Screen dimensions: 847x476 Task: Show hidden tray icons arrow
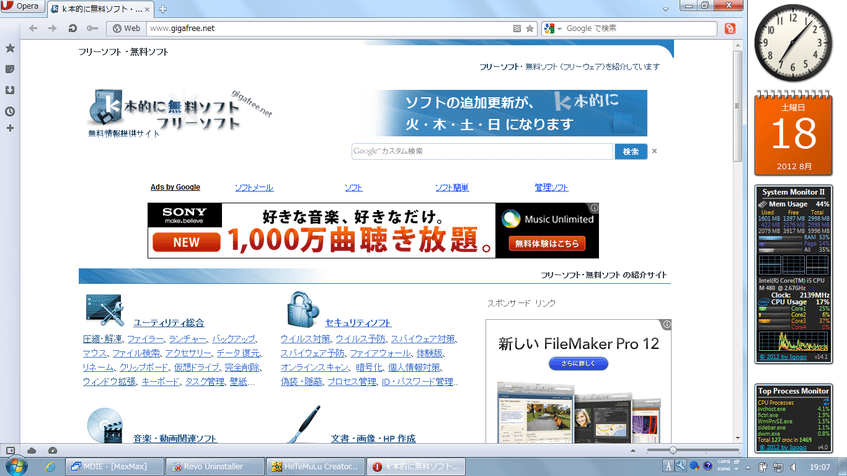(748, 467)
